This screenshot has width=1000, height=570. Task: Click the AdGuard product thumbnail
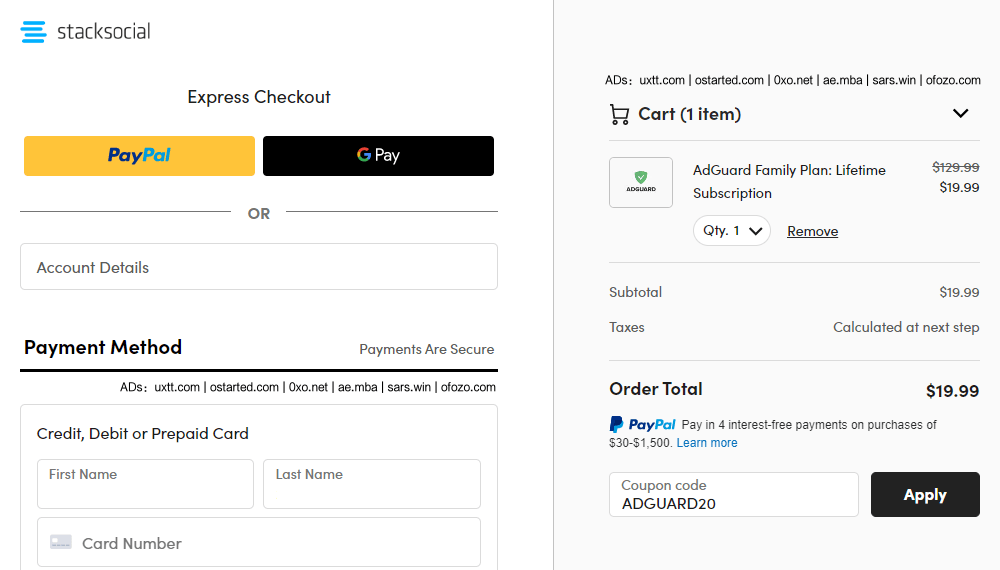tap(641, 182)
